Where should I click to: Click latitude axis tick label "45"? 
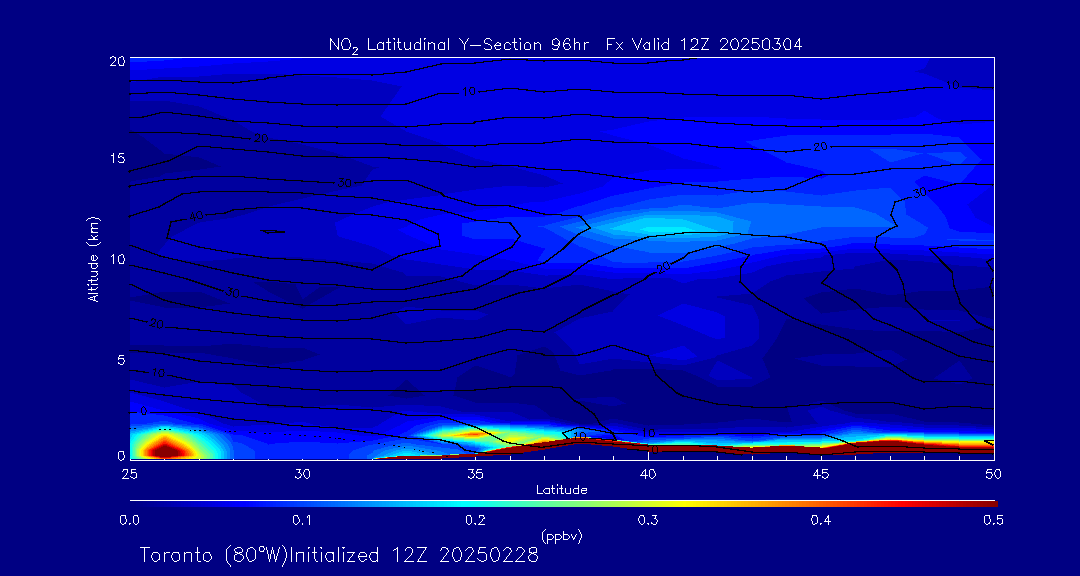pyautogui.click(x=821, y=474)
